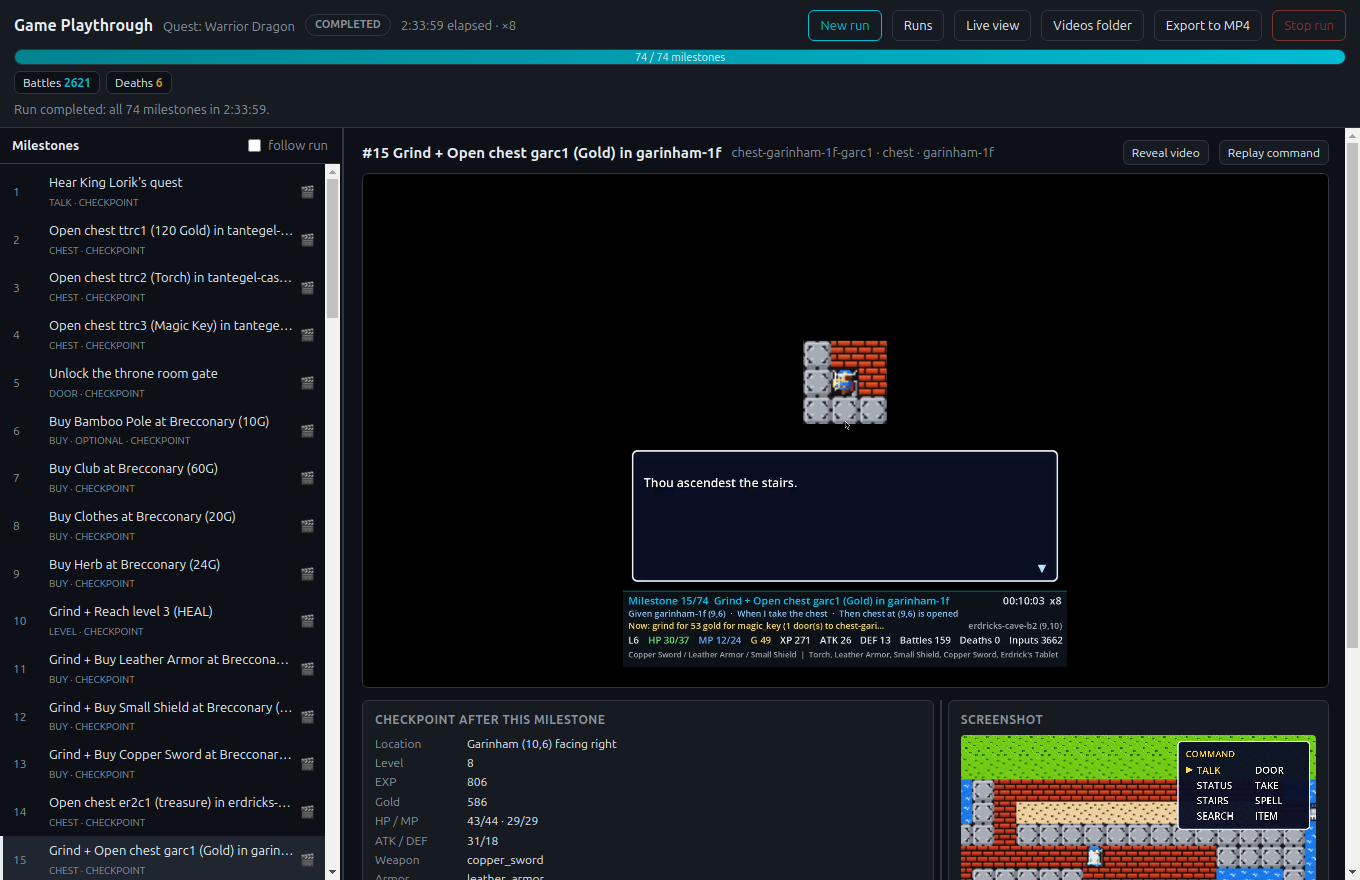Click the "Quest: Warrior Dragon" subtitle

(x=229, y=27)
